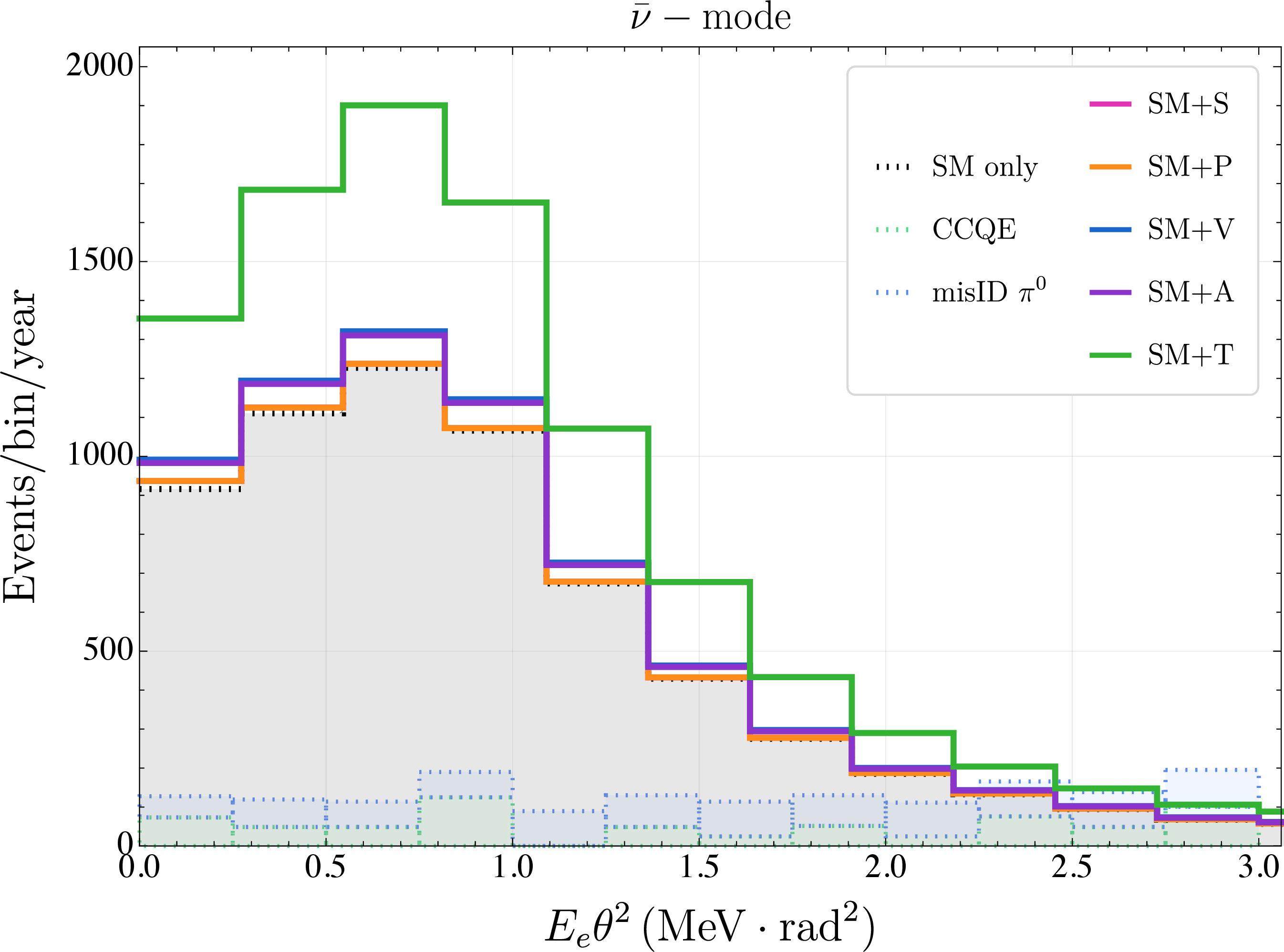1284x952 pixels.
Task: Click the 1500 y-axis tick label
Action: point(100,260)
